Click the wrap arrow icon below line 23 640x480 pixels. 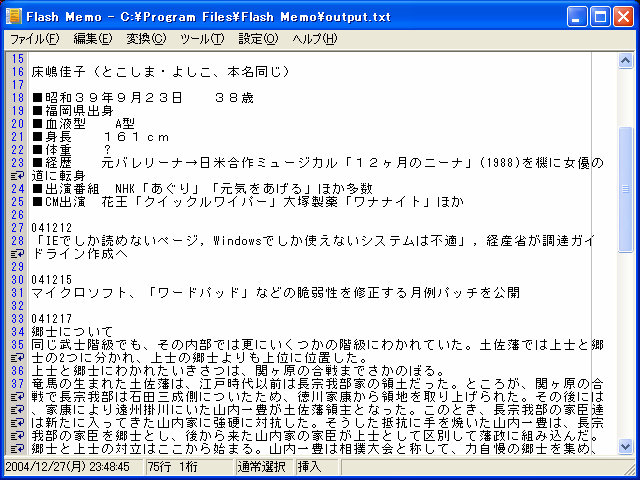point(16,175)
